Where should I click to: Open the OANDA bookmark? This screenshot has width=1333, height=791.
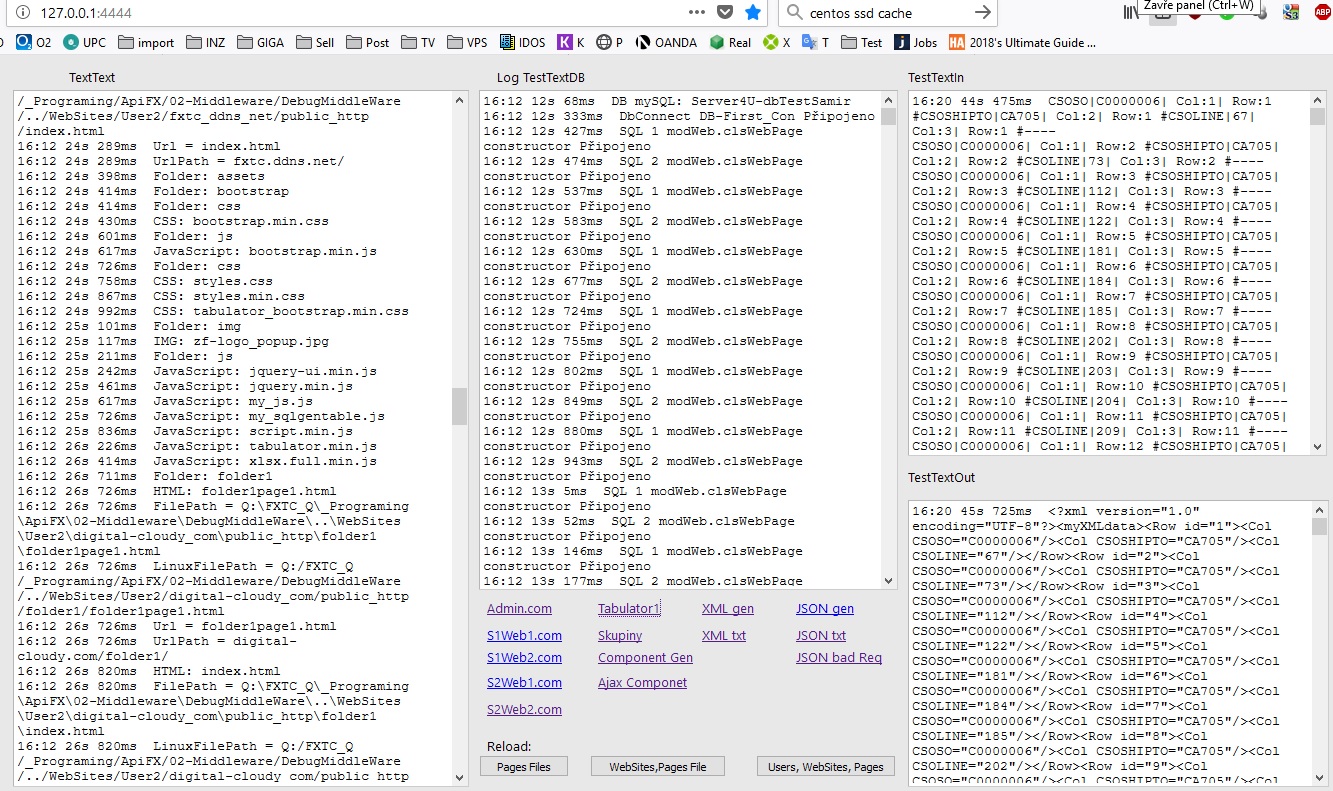666,43
